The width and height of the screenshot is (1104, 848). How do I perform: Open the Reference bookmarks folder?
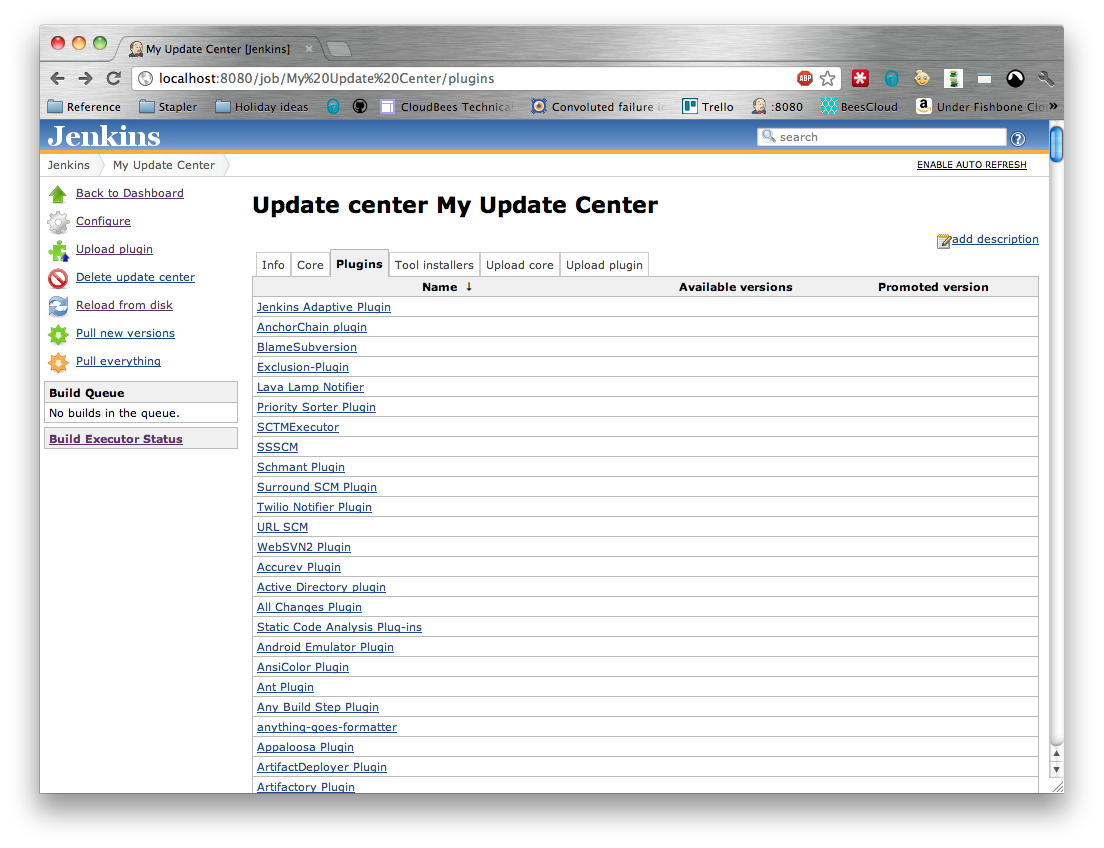tap(84, 106)
